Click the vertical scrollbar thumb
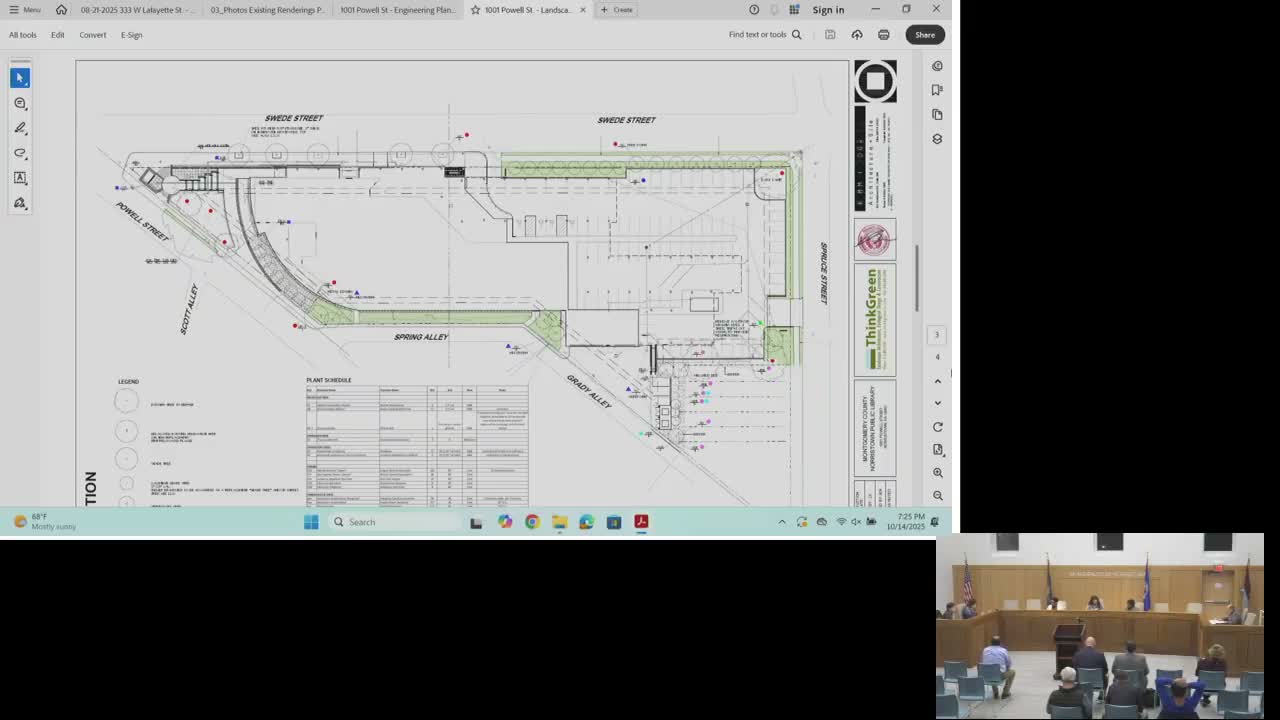The width and height of the screenshot is (1280, 720). tap(916, 277)
